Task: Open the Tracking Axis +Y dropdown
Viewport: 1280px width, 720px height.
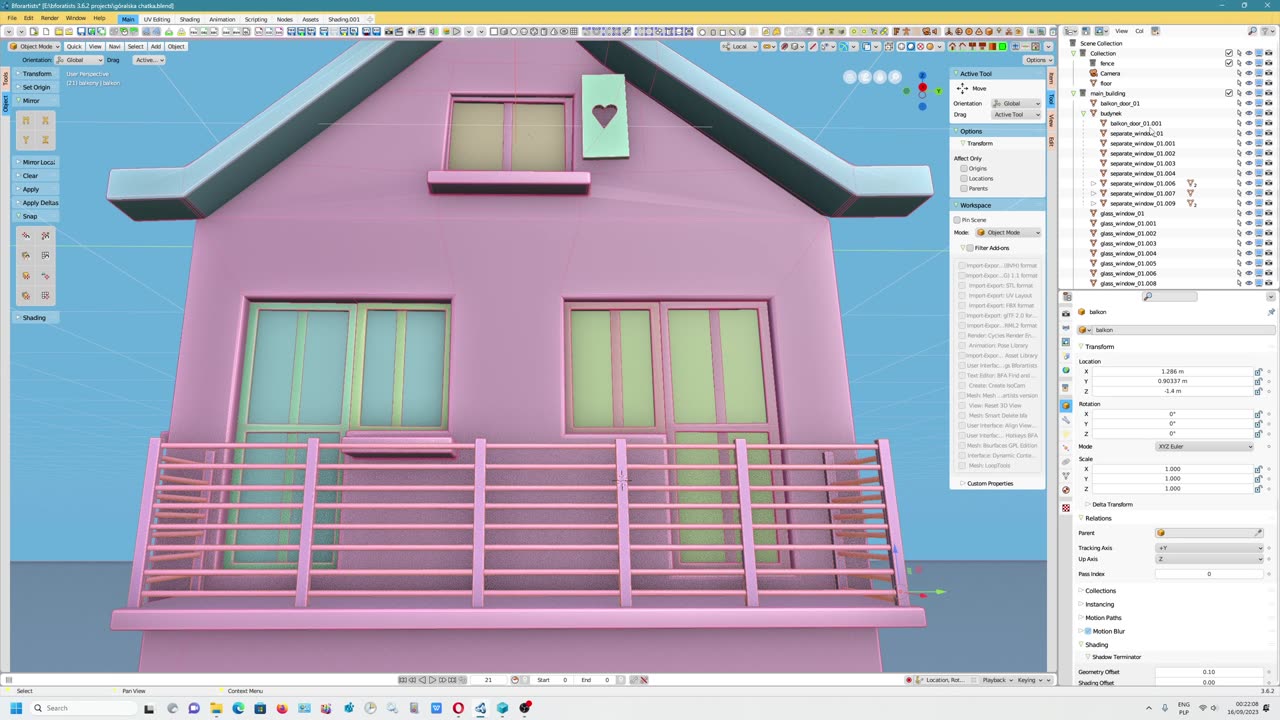Action: pyautogui.click(x=1209, y=548)
